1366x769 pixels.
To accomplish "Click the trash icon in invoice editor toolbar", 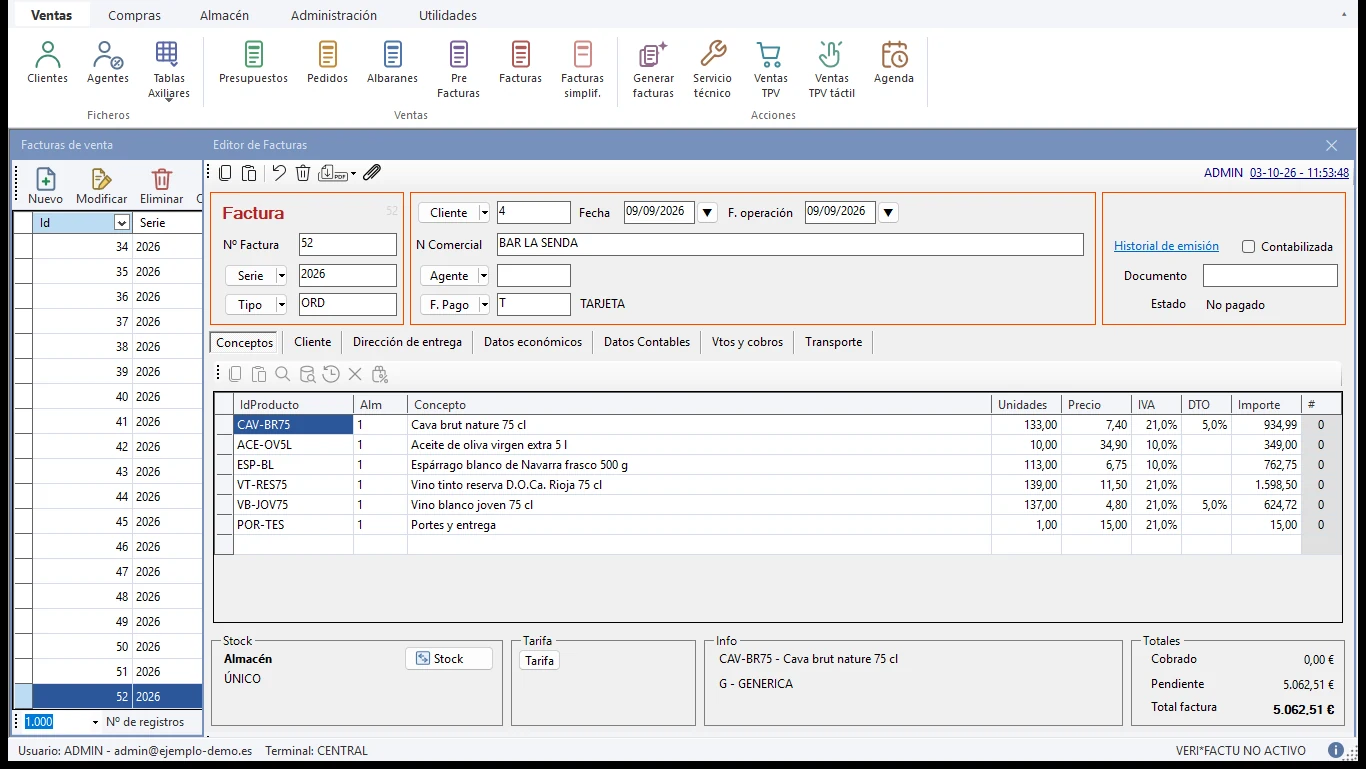I will (x=303, y=173).
